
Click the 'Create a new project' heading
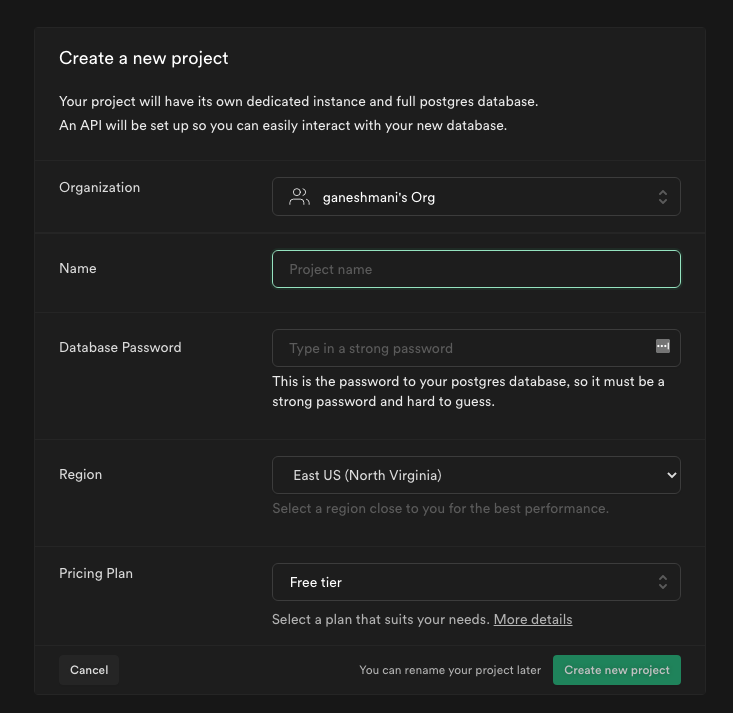pyautogui.click(x=144, y=58)
